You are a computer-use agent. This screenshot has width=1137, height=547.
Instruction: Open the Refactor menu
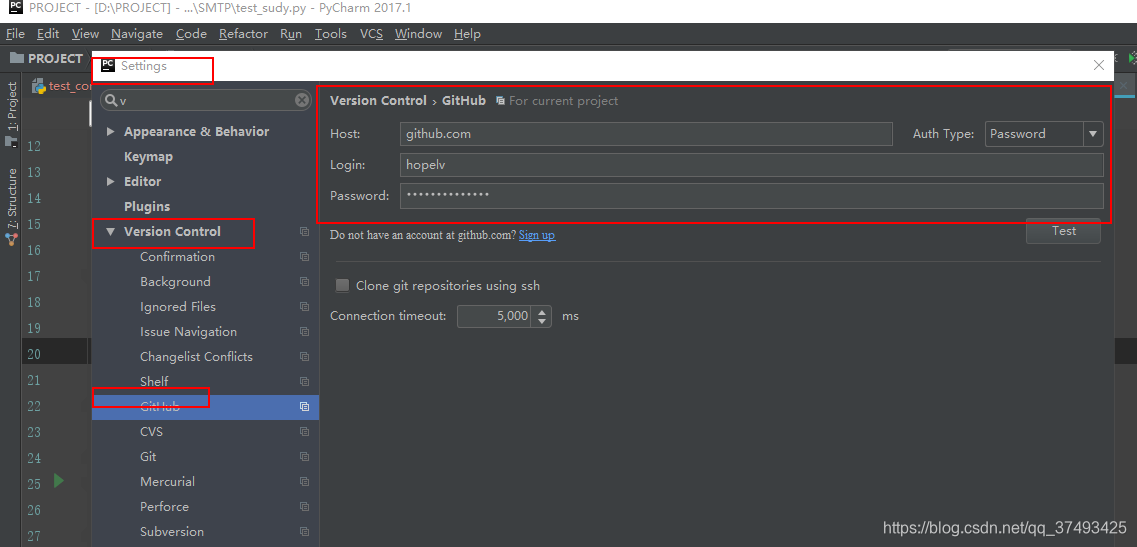click(244, 33)
